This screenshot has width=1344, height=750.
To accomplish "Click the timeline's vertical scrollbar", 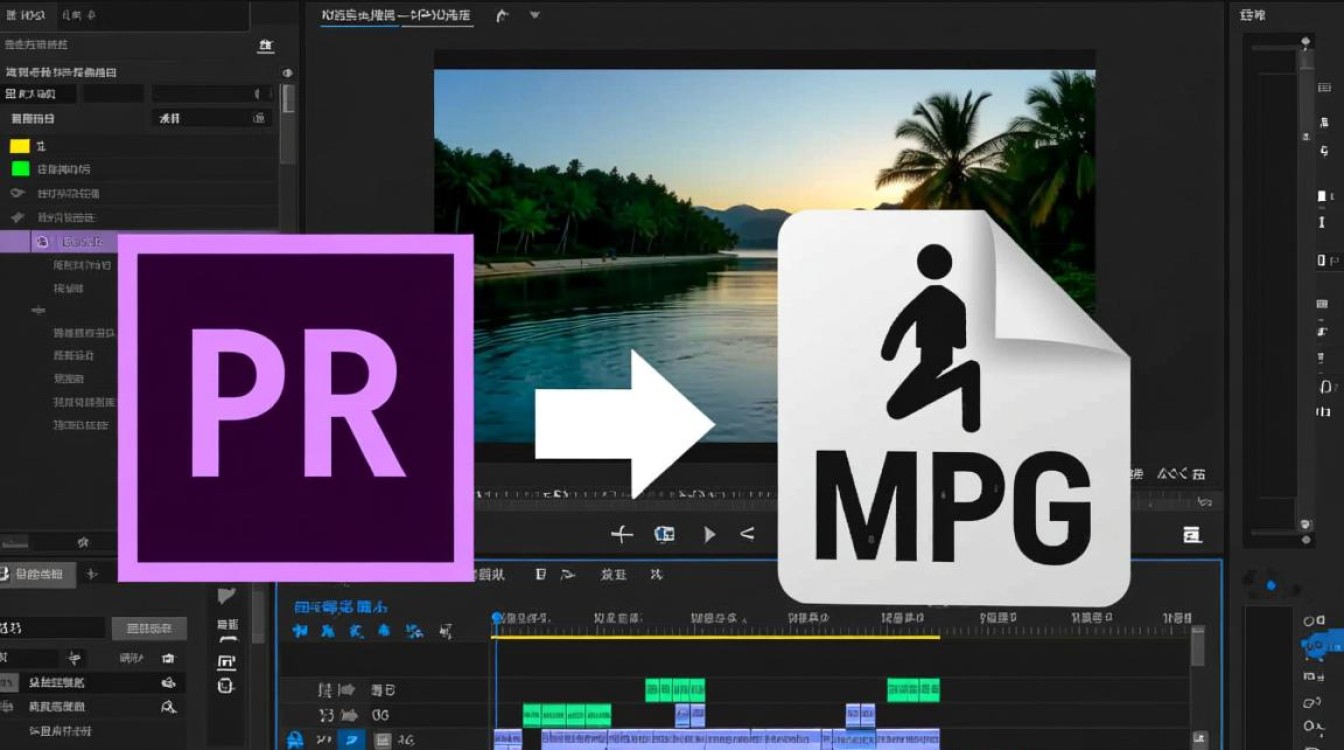I will pos(1197,646).
